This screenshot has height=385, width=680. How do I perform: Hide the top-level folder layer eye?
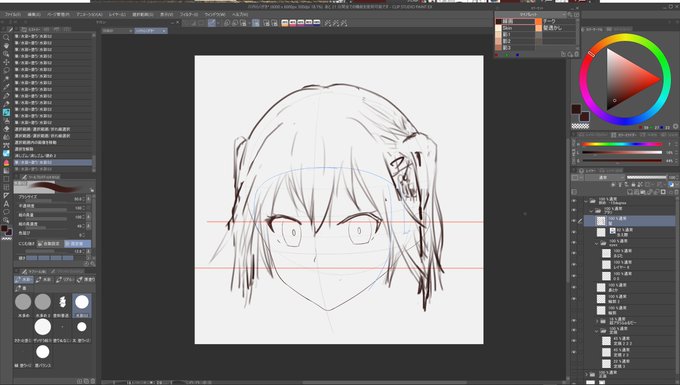coord(574,201)
